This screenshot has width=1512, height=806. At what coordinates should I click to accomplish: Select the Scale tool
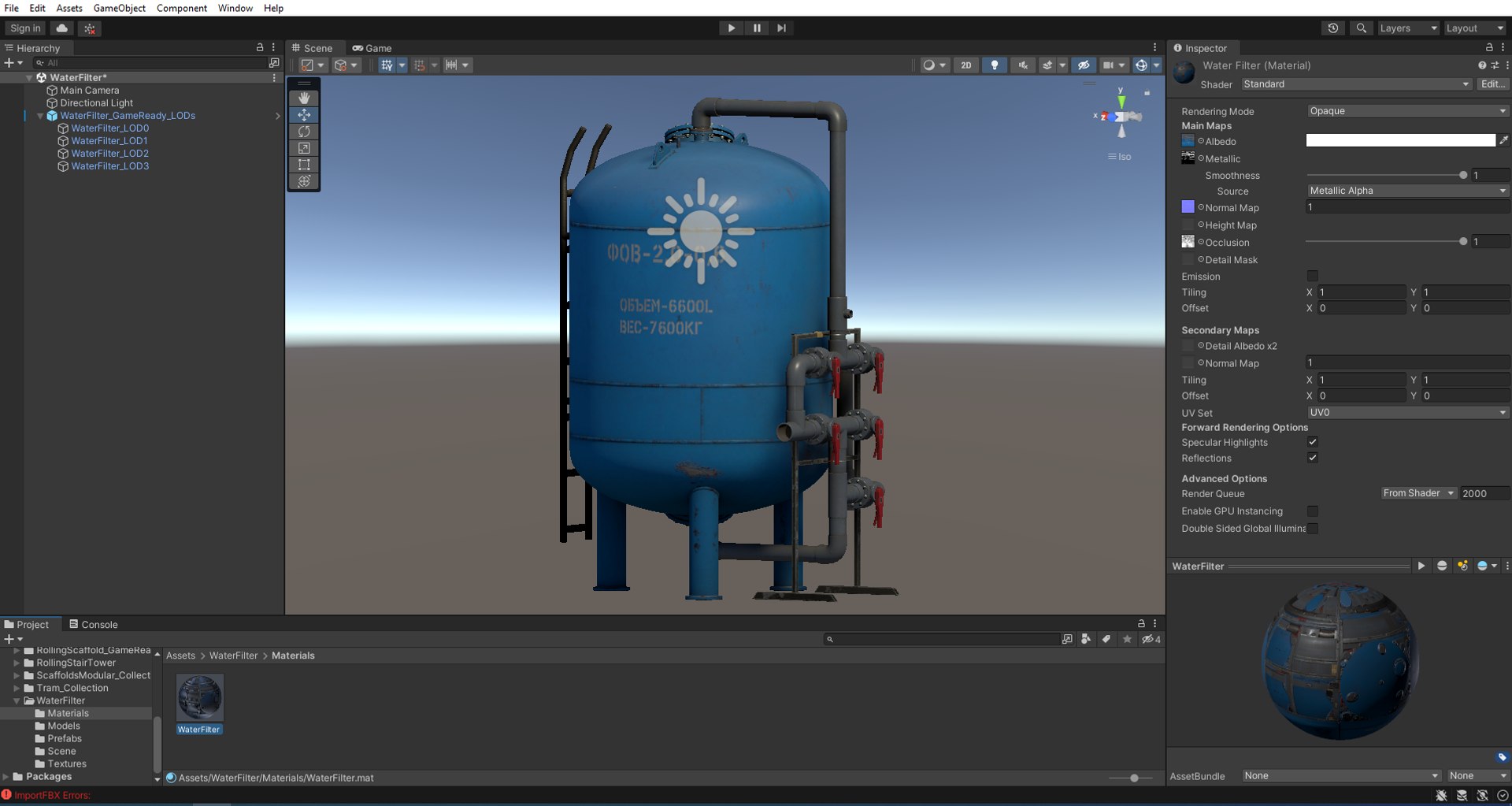click(304, 147)
